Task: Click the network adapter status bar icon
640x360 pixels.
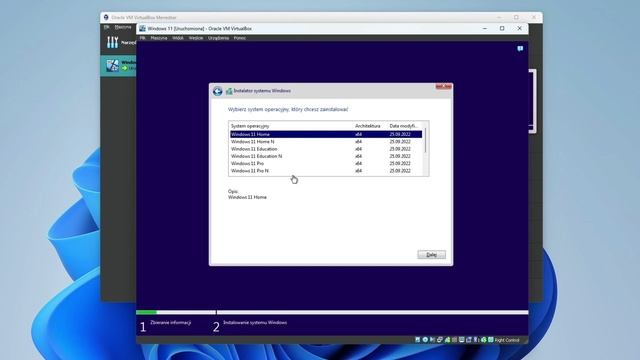Action: (440, 340)
